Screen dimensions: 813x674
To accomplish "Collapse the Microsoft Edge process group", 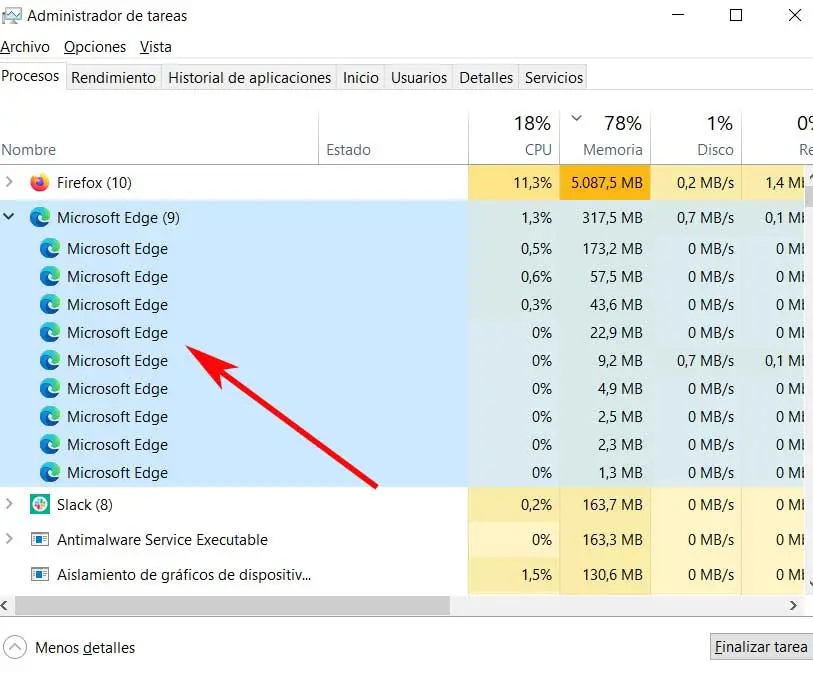I will pos(10,217).
